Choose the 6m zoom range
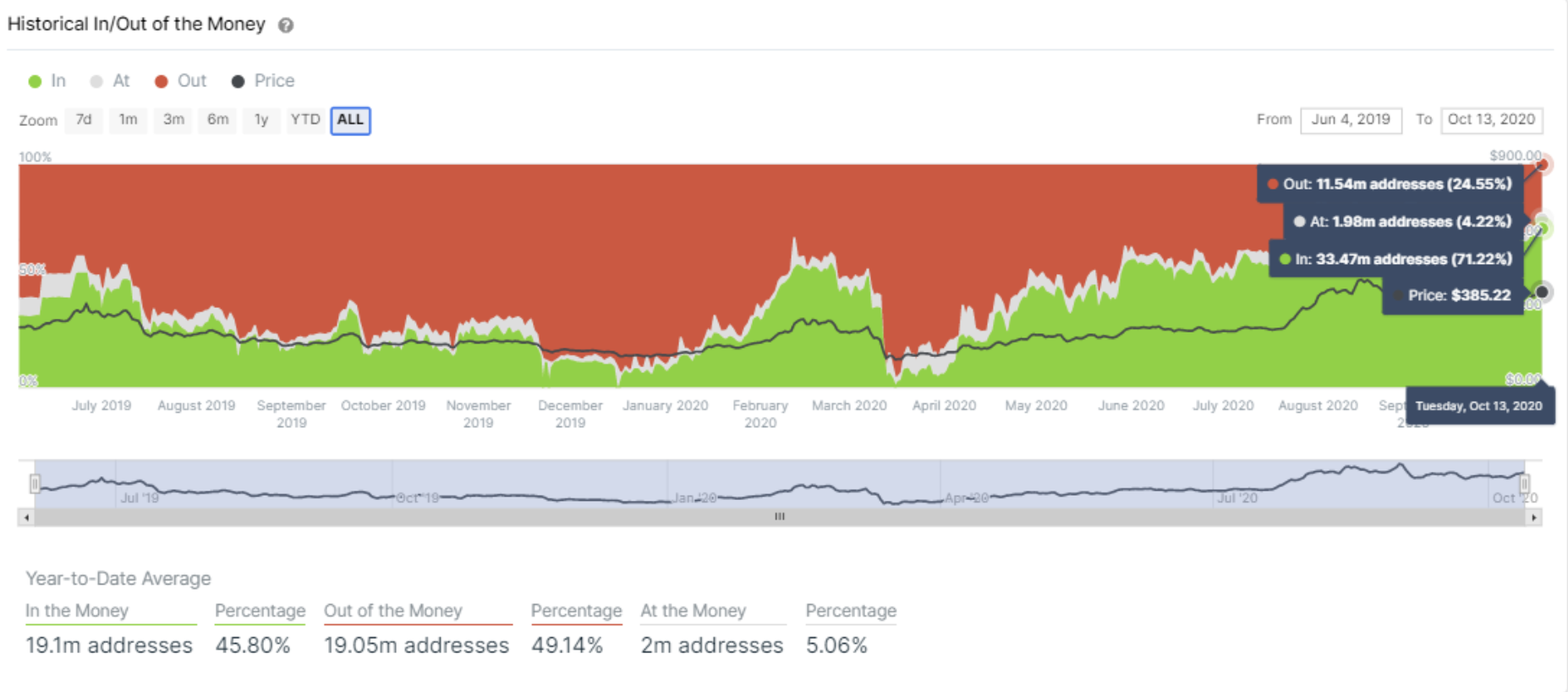The image size is (1568, 692). coord(217,120)
